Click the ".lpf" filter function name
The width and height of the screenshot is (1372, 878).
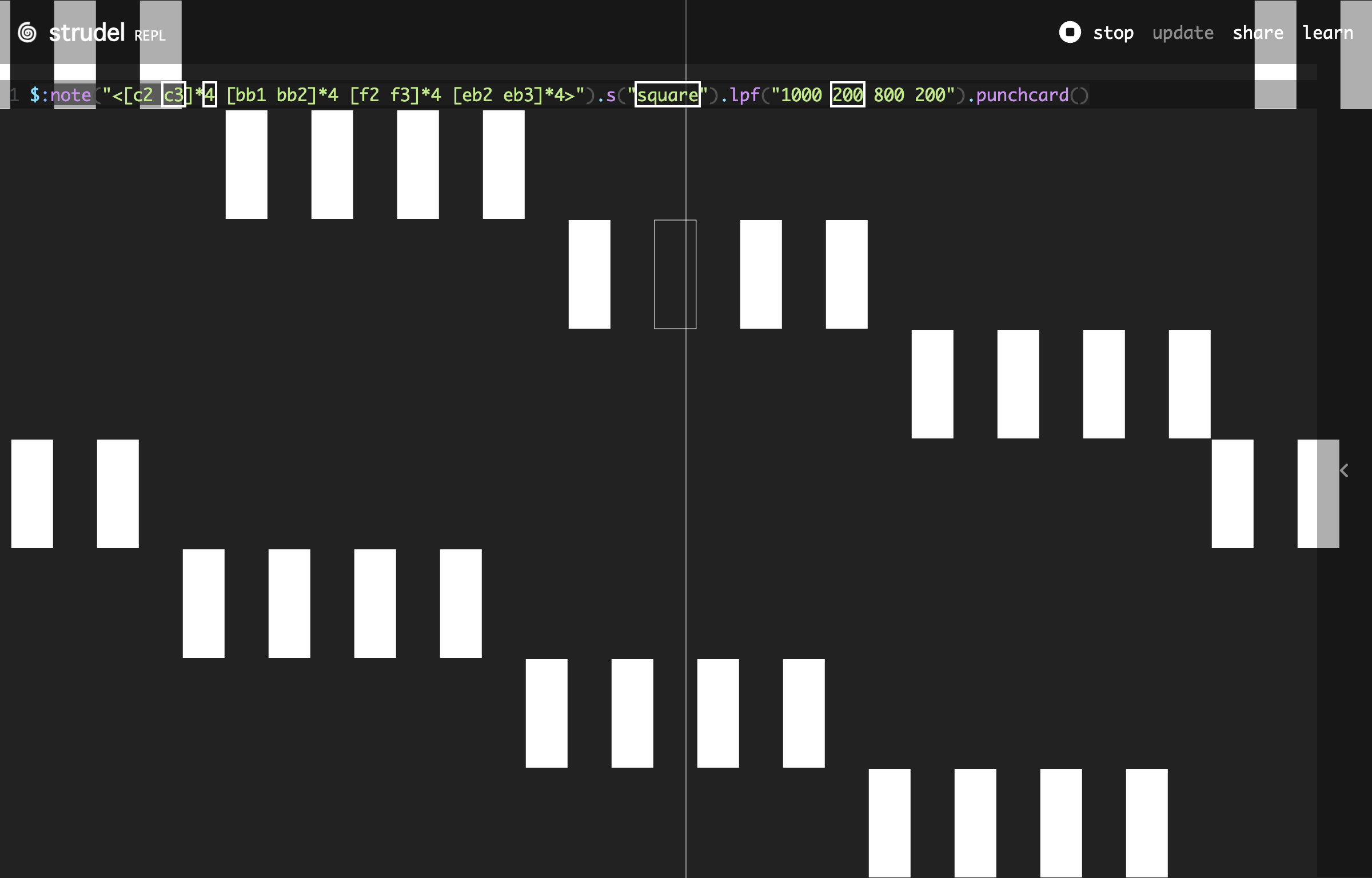point(744,95)
